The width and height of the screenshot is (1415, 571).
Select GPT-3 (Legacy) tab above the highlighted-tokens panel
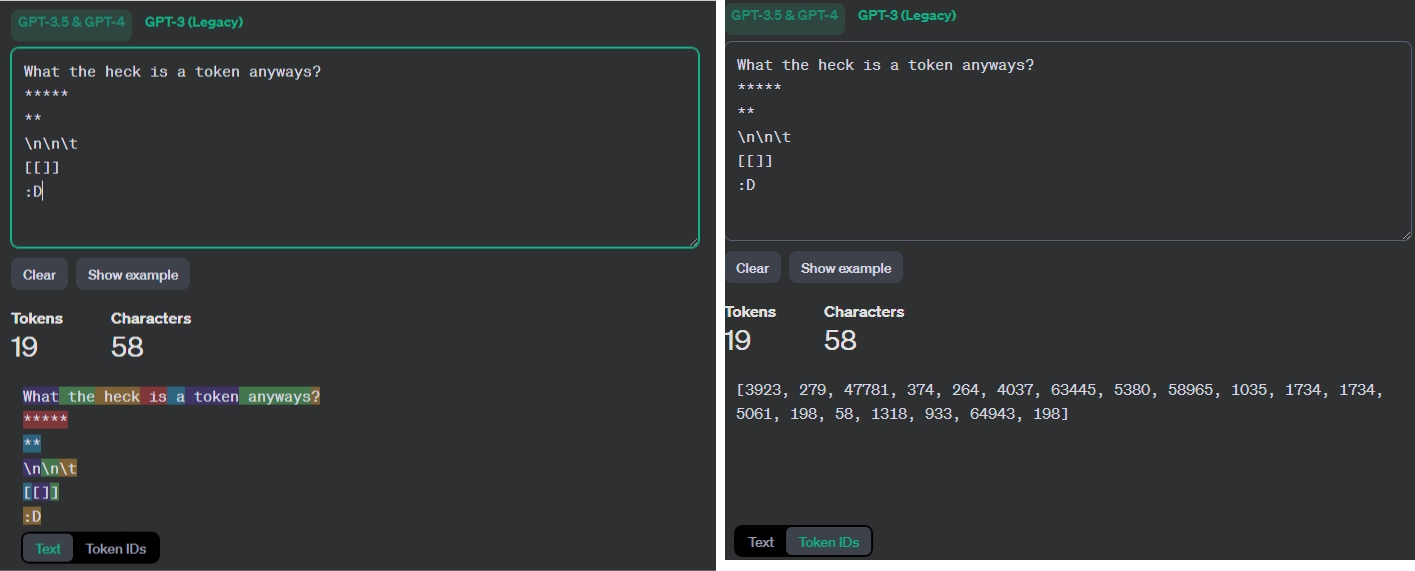(x=194, y=22)
